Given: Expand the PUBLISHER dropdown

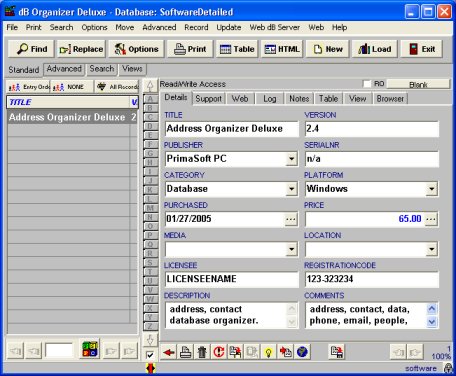Looking at the screenshot, I should pos(291,159).
